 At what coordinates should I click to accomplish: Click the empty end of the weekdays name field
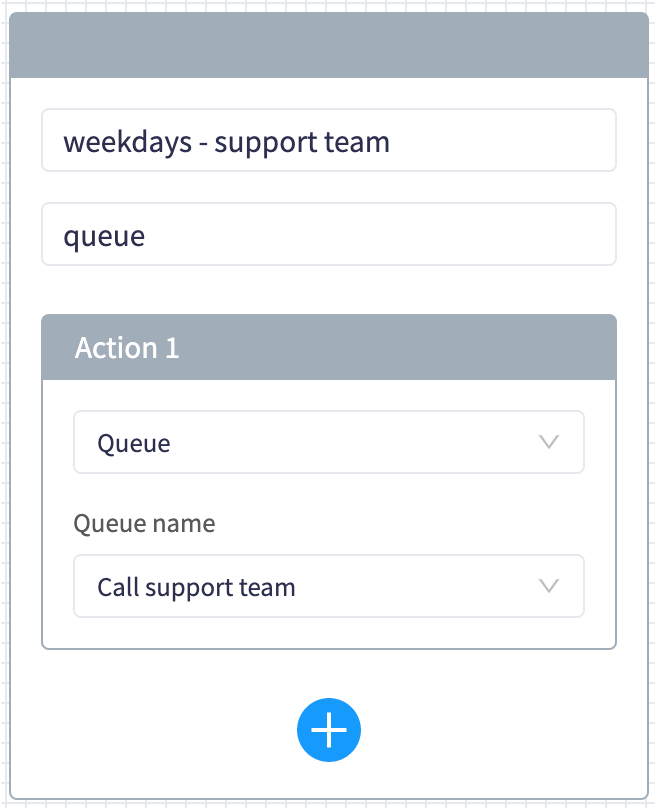[x=500, y=140]
